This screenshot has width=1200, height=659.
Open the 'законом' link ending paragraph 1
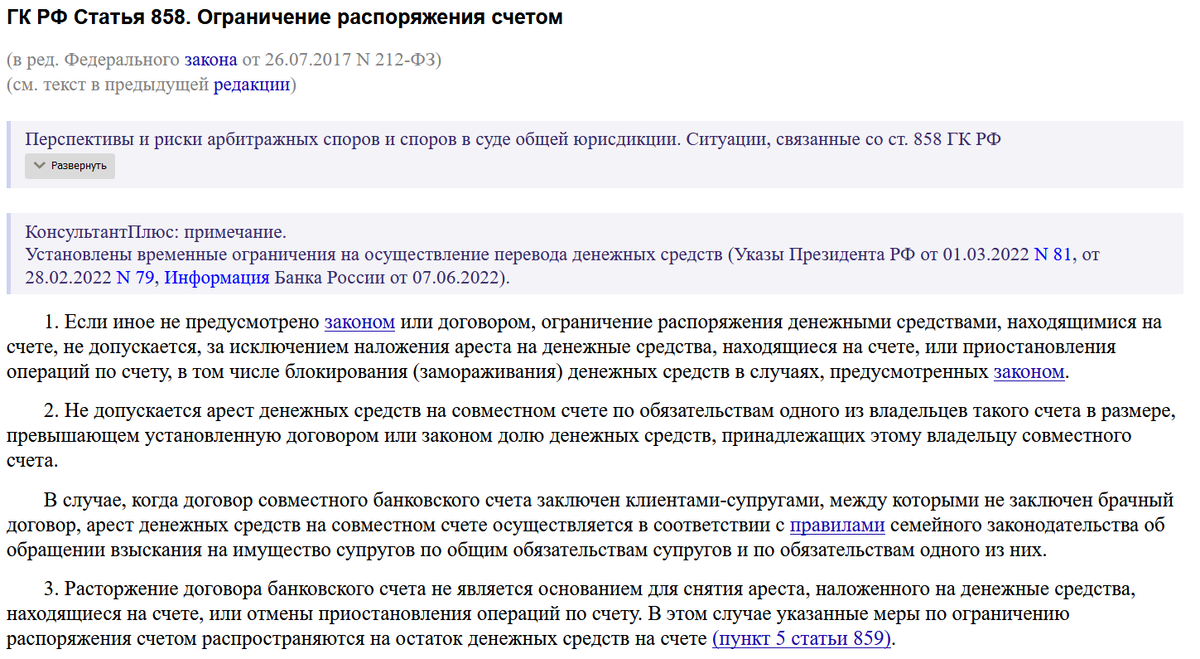pyautogui.click(x=1029, y=372)
